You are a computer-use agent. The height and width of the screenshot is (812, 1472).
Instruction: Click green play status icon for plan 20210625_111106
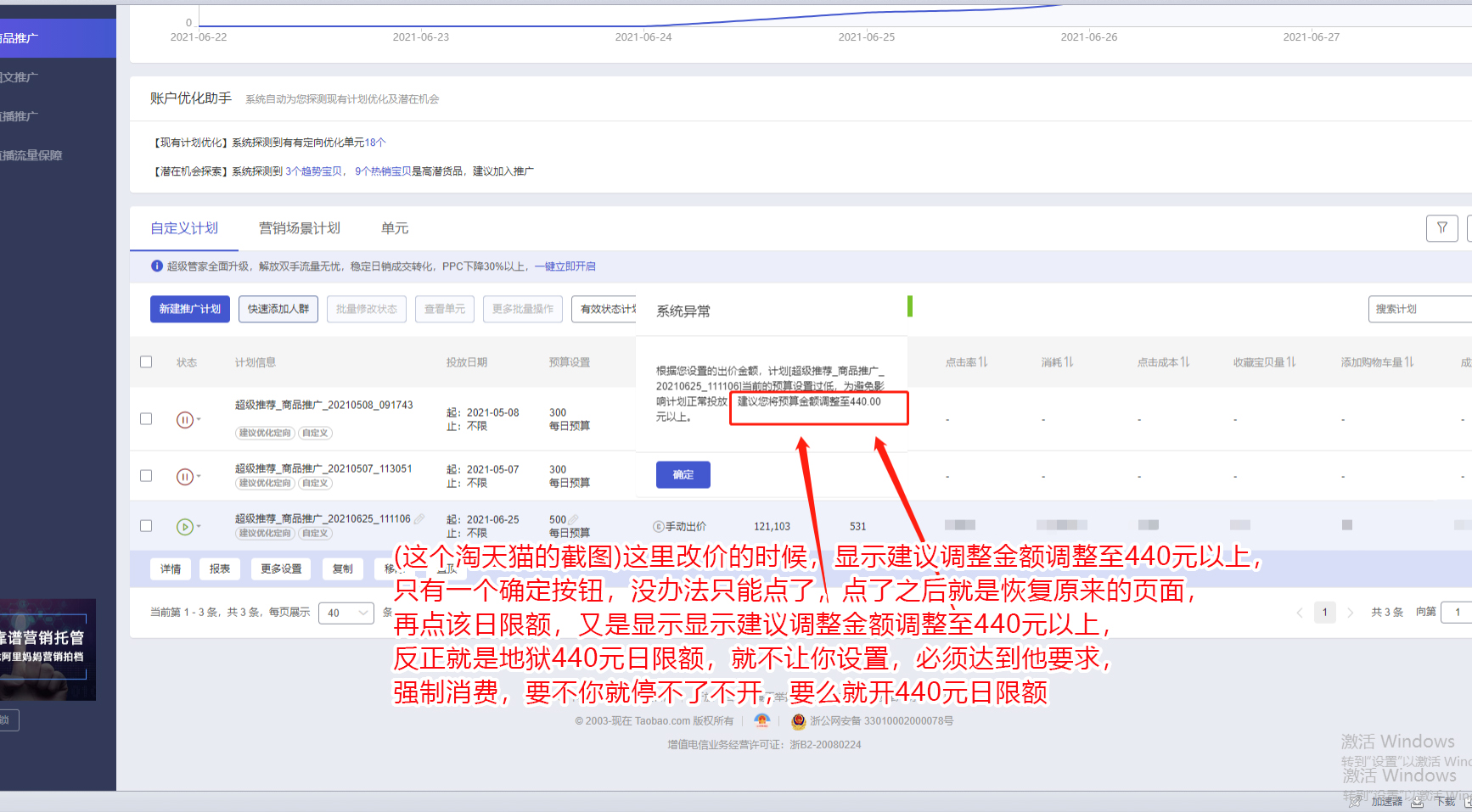click(x=184, y=527)
